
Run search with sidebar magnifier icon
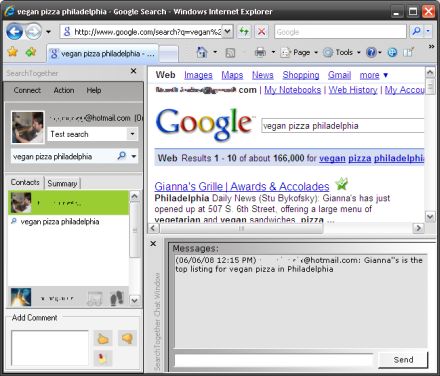click(122, 156)
